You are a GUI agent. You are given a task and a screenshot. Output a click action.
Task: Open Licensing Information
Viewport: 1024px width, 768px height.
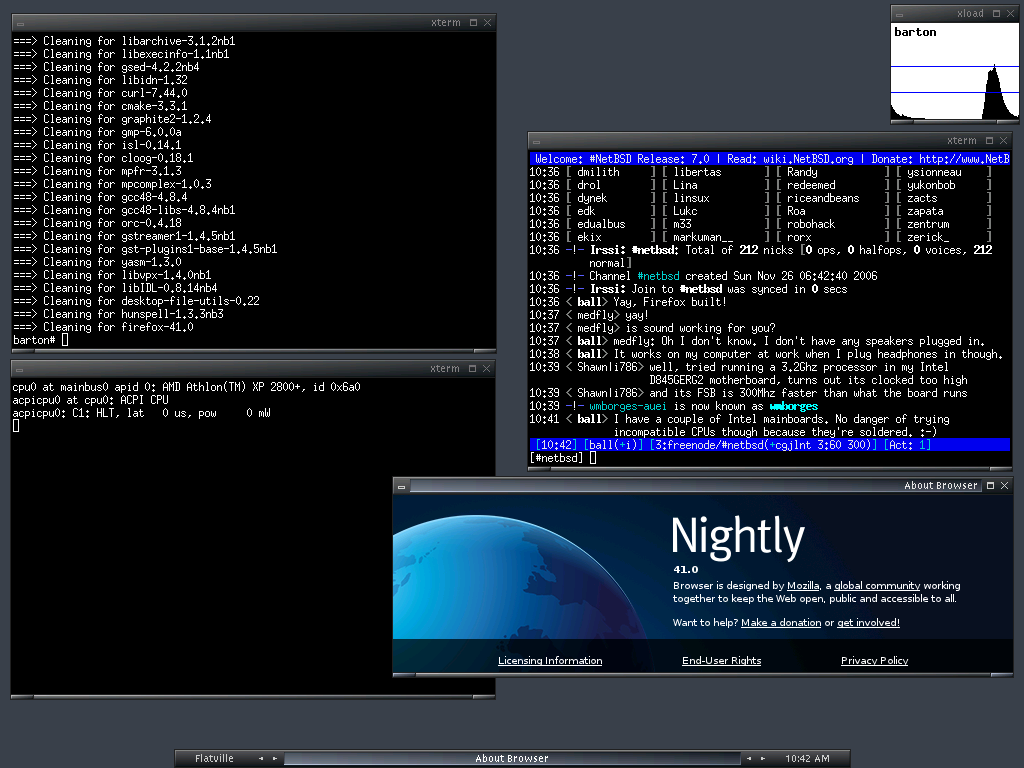(550, 660)
